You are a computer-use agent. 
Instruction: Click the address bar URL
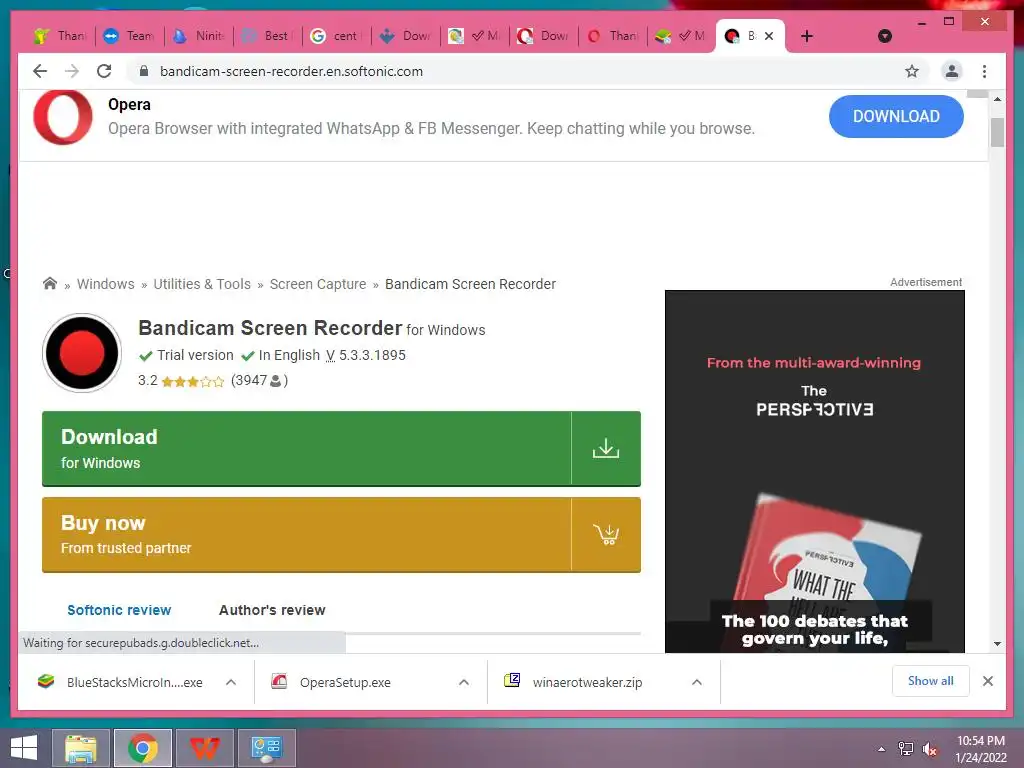(291, 71)
